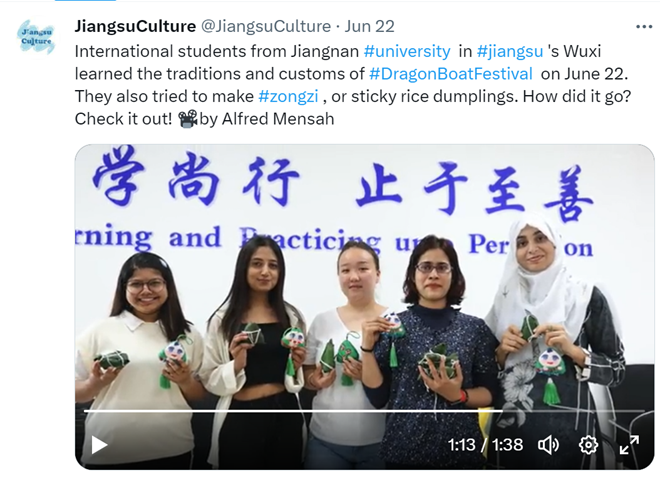Open the tweet's three-dot more menu
The height and width of the screenshot is (478, 660).
[644, 27]
